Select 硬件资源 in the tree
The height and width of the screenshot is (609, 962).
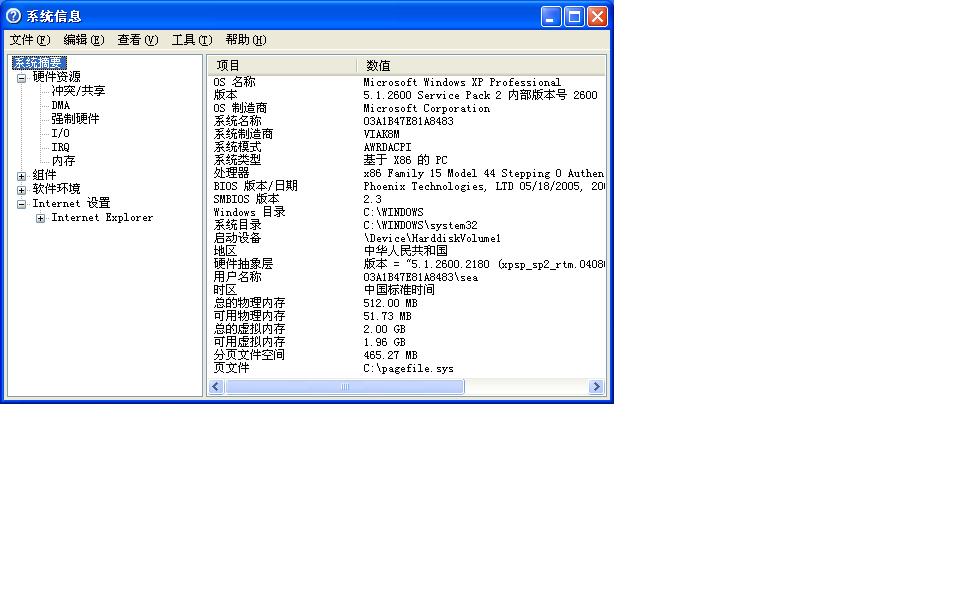click(x=56, y=77)
